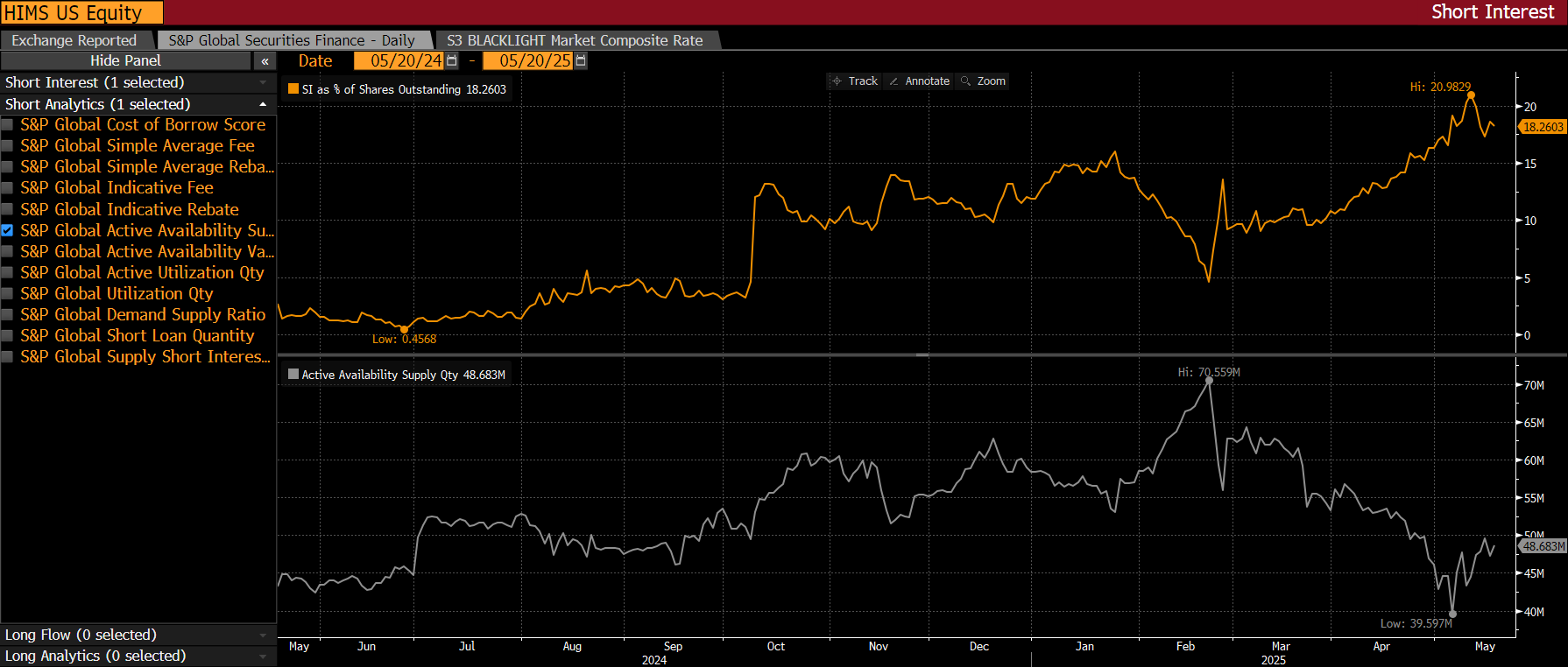Activate the Track crosshair tool

(x=837, y=81)
